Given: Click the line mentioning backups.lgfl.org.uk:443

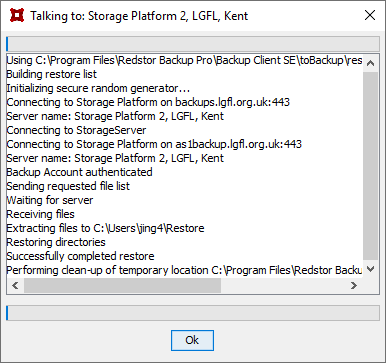Looking at the screenshot, I should pos(148,102).
